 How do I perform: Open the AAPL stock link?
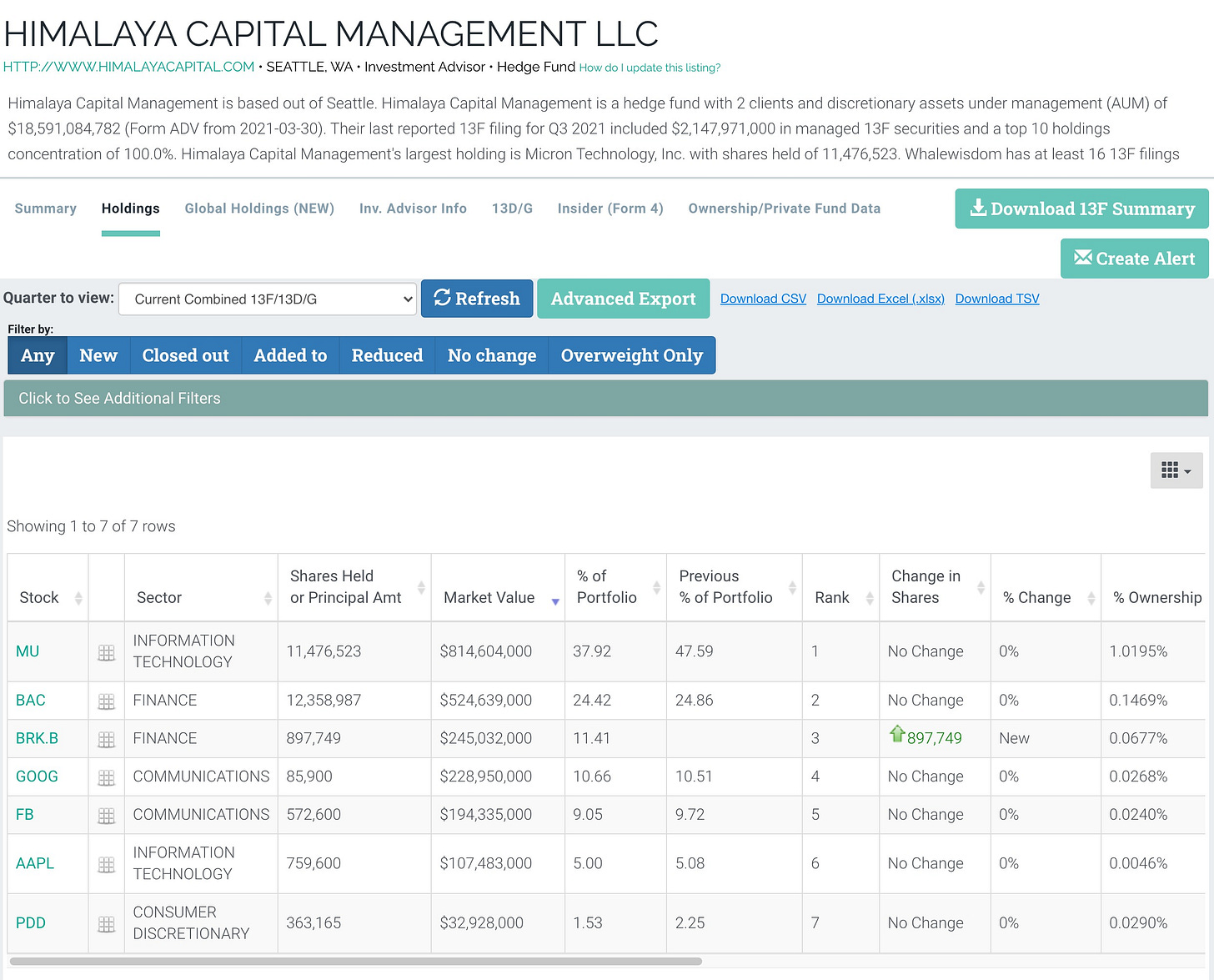(35, 864)
